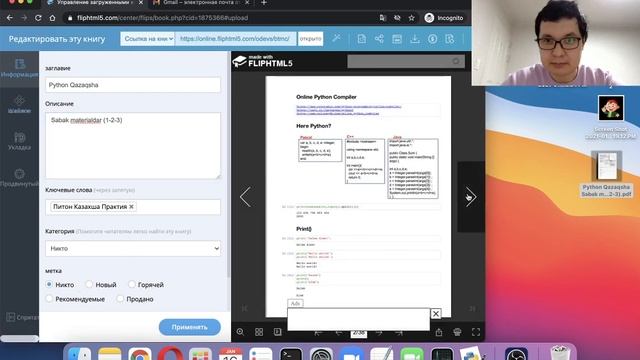This screenshot has width=640, height=360.
Task: Open OBS from the Dock
Action: coord(516,353)
